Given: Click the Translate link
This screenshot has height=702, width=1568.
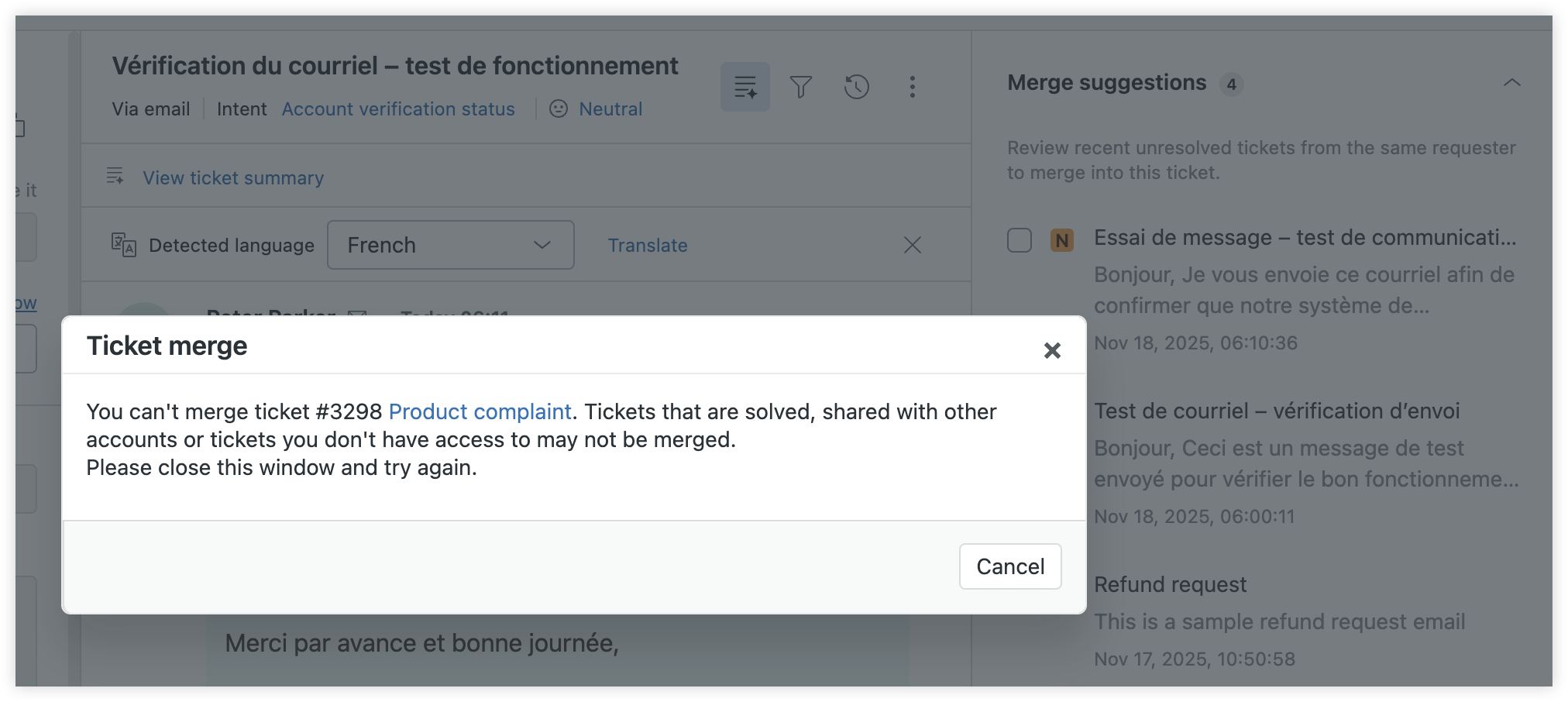Looking at the screenshot, I should [x=647, y=246].
